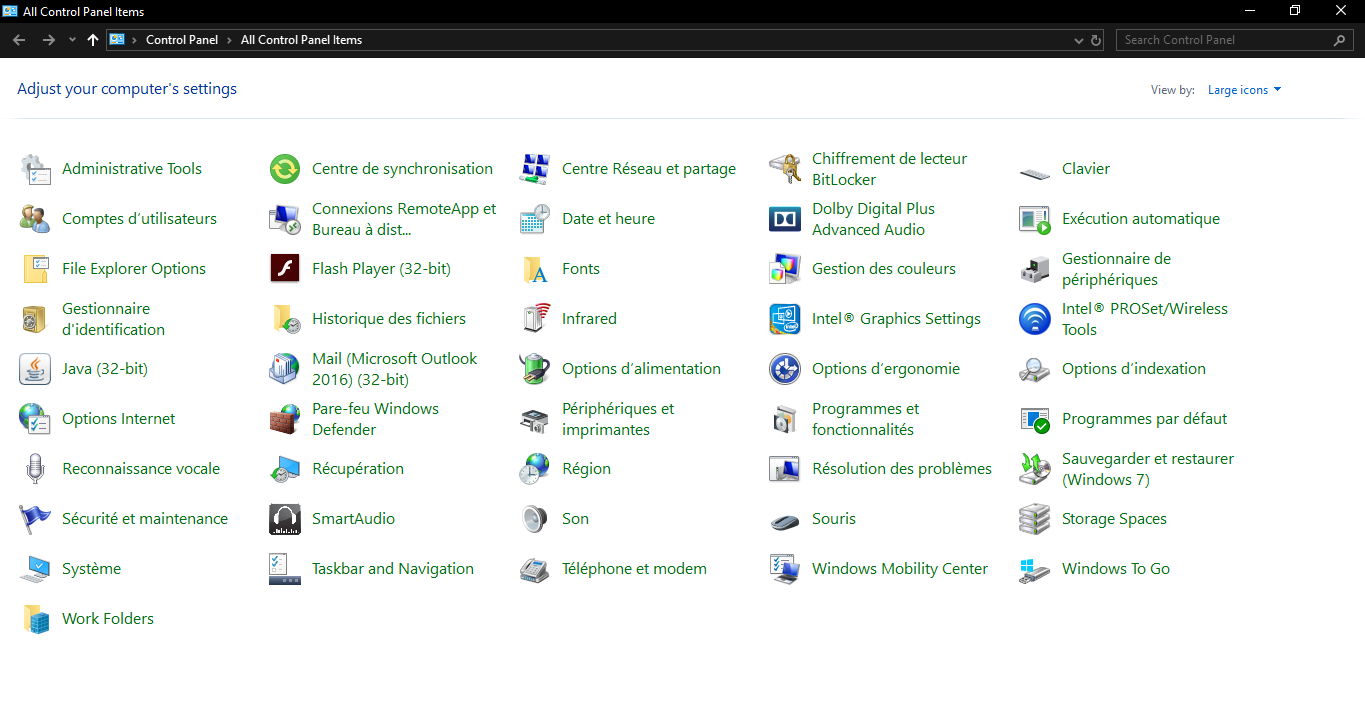Open Programmes par défaut icon
Viewport: 1365px width, 724px height.
(1035, 419)
